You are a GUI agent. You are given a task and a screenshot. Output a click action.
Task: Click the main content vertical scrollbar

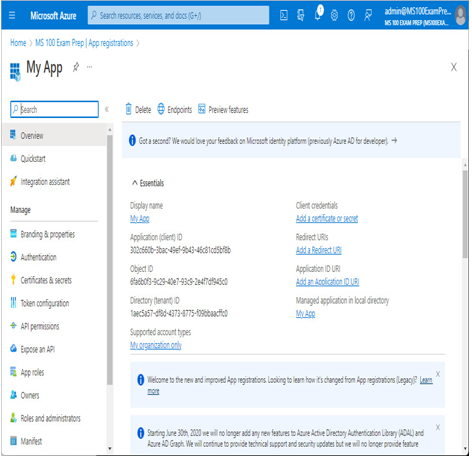coord(465,213)
